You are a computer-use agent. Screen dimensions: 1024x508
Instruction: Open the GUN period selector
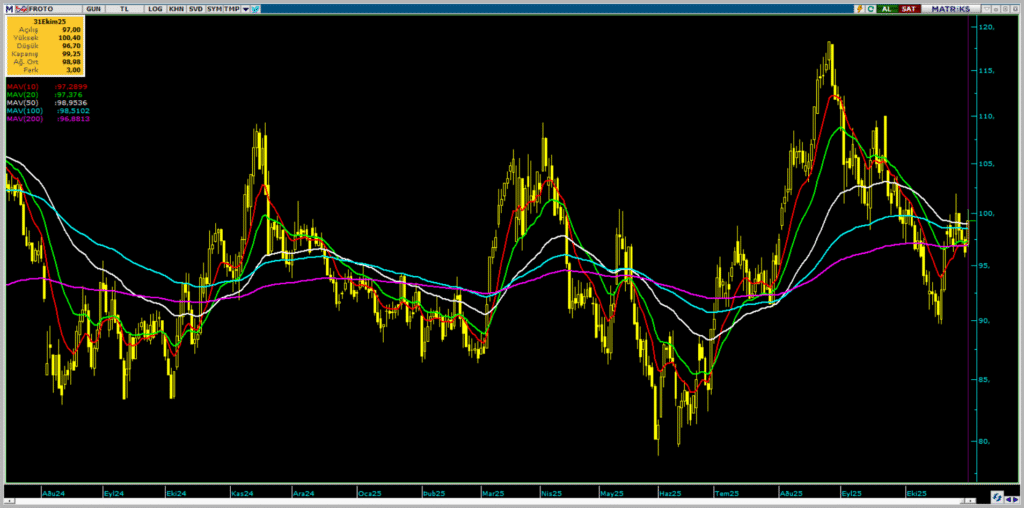[94, 8]
